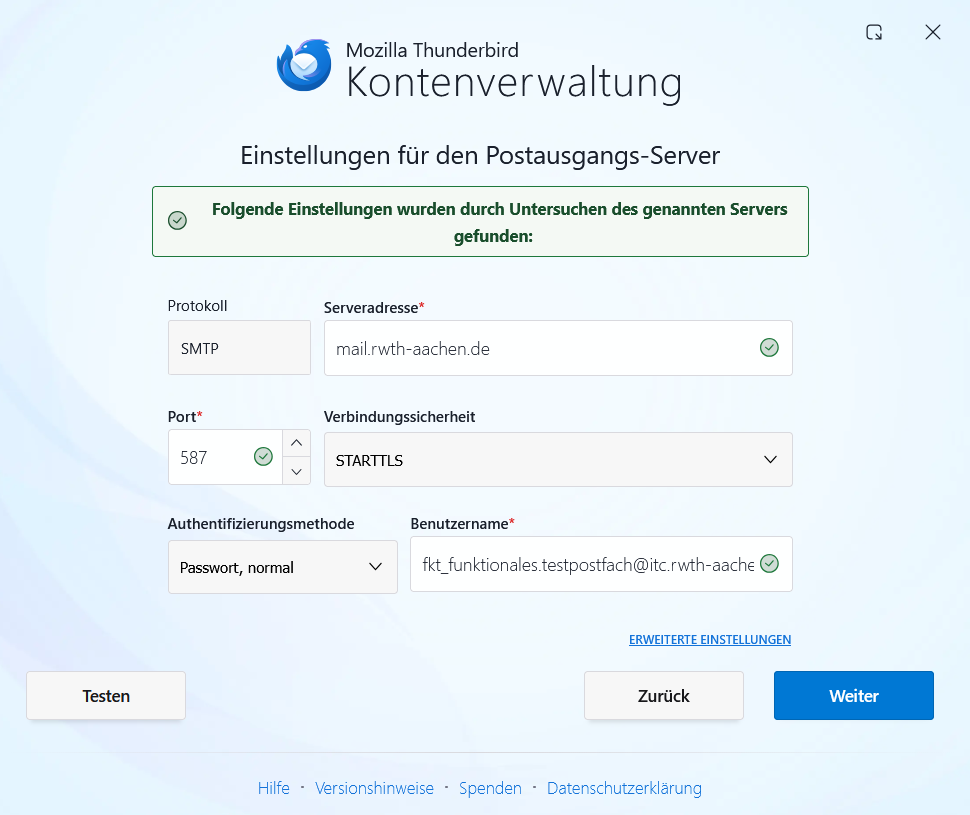Click the heading 'Einstellungen für den Postausgangs-Server'

point(480,155)
